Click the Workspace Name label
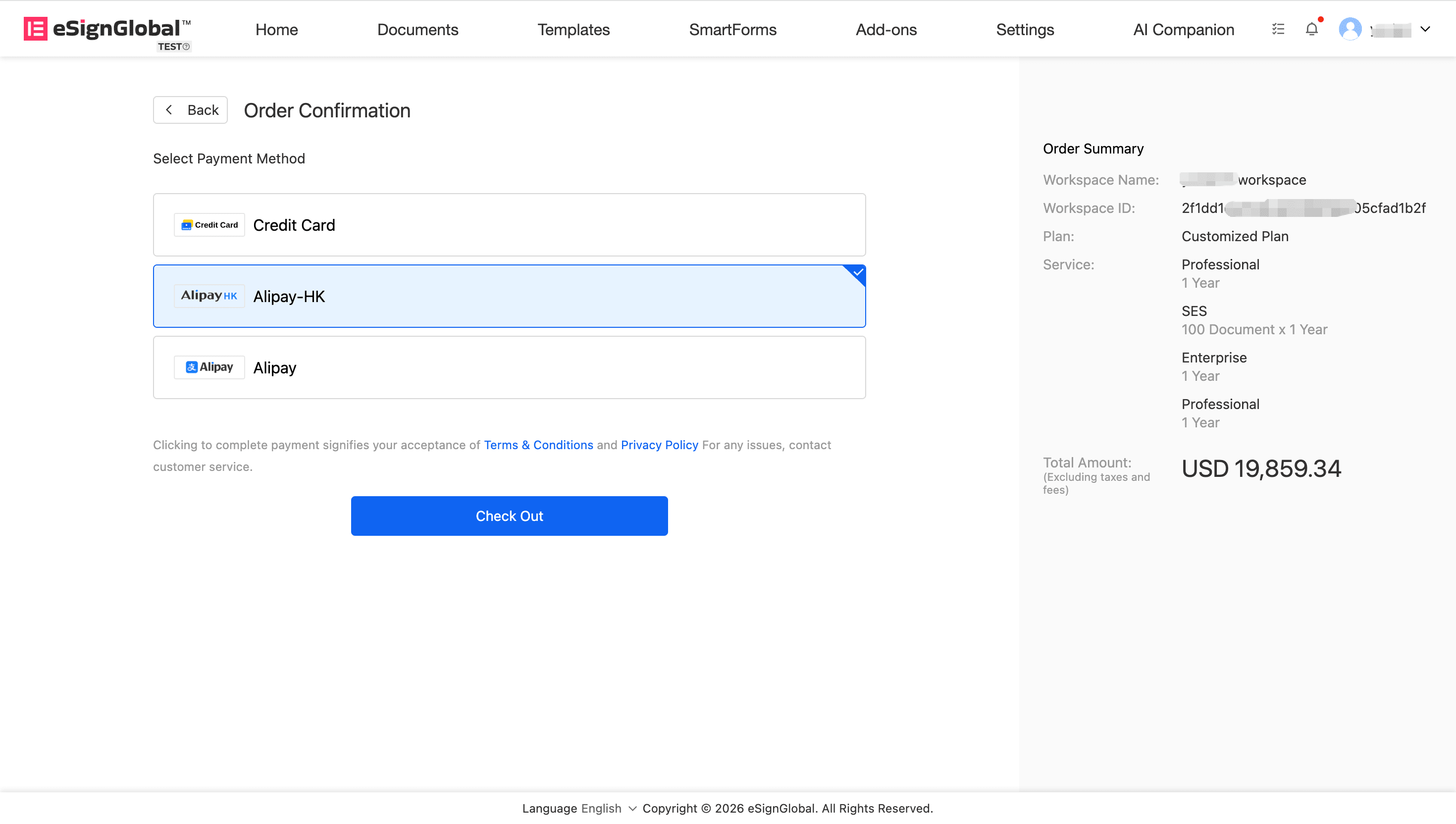Image resolution: width=1456 pixels, height=824 pixels. coord(1101,180)
